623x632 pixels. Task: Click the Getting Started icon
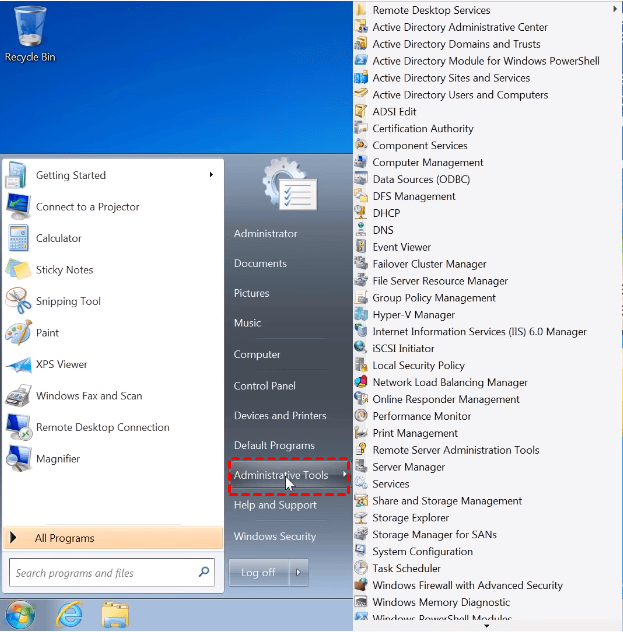[16, 175]
